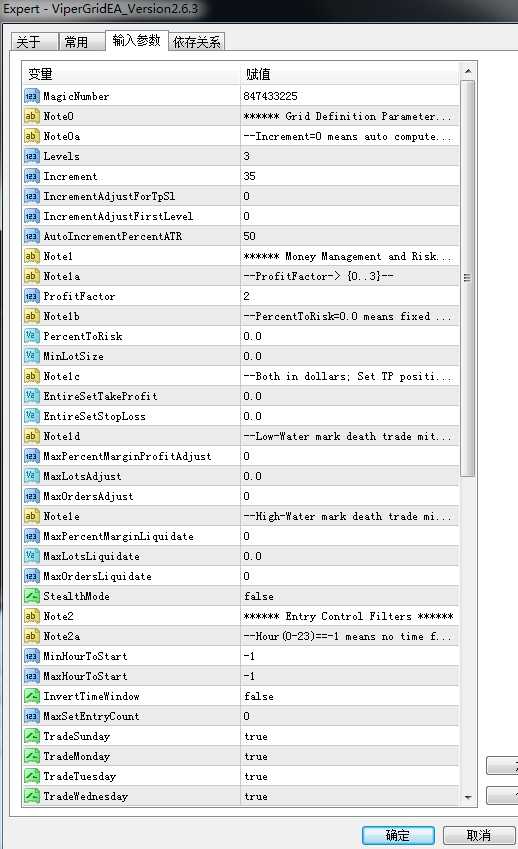
Task: Click the Note0 string type icon
Action: 31,116
